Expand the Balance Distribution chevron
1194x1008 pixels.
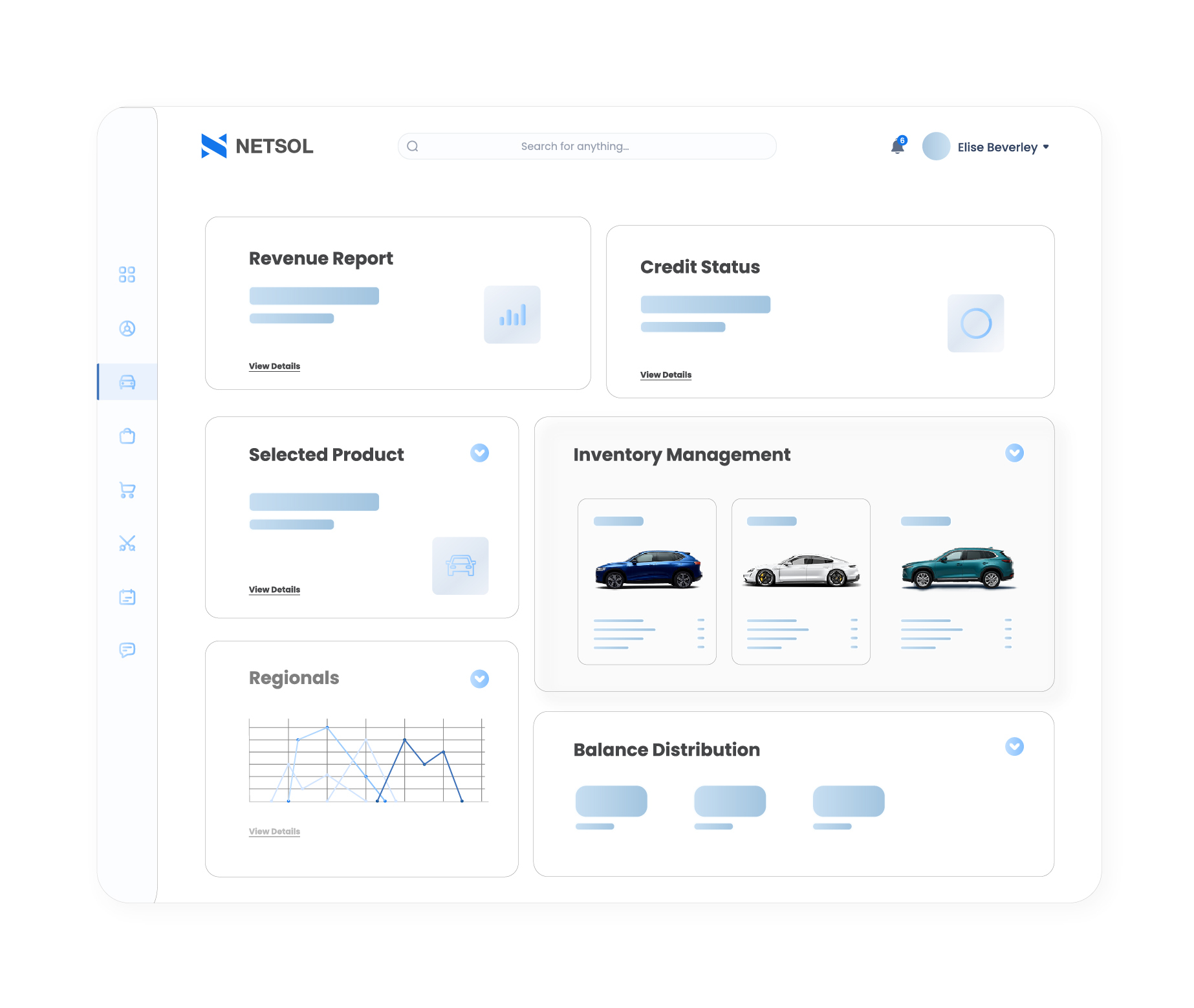(1014, 747)
